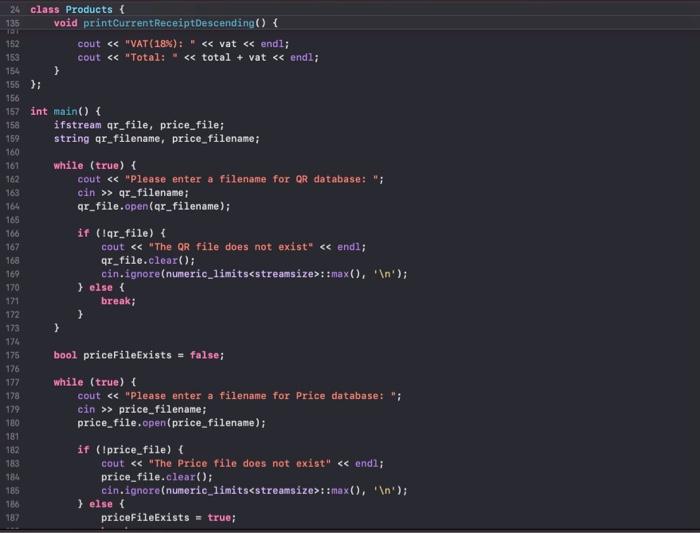
Task: Click the "The QR file does not exist" string
Action: coord(231,247)
